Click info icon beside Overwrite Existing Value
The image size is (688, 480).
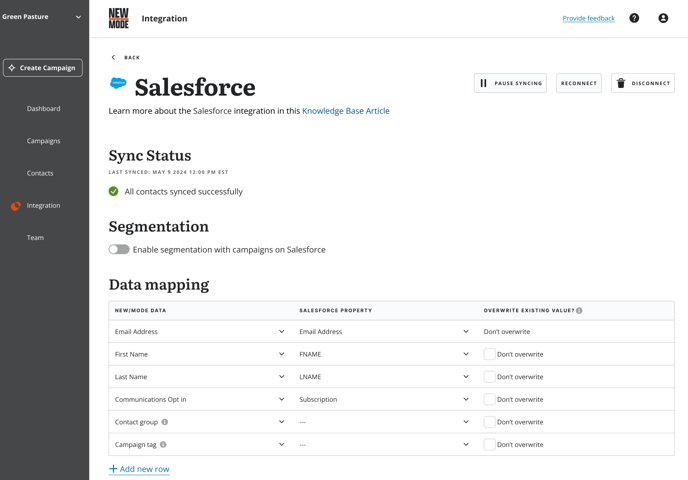click(x=579, y=310)
